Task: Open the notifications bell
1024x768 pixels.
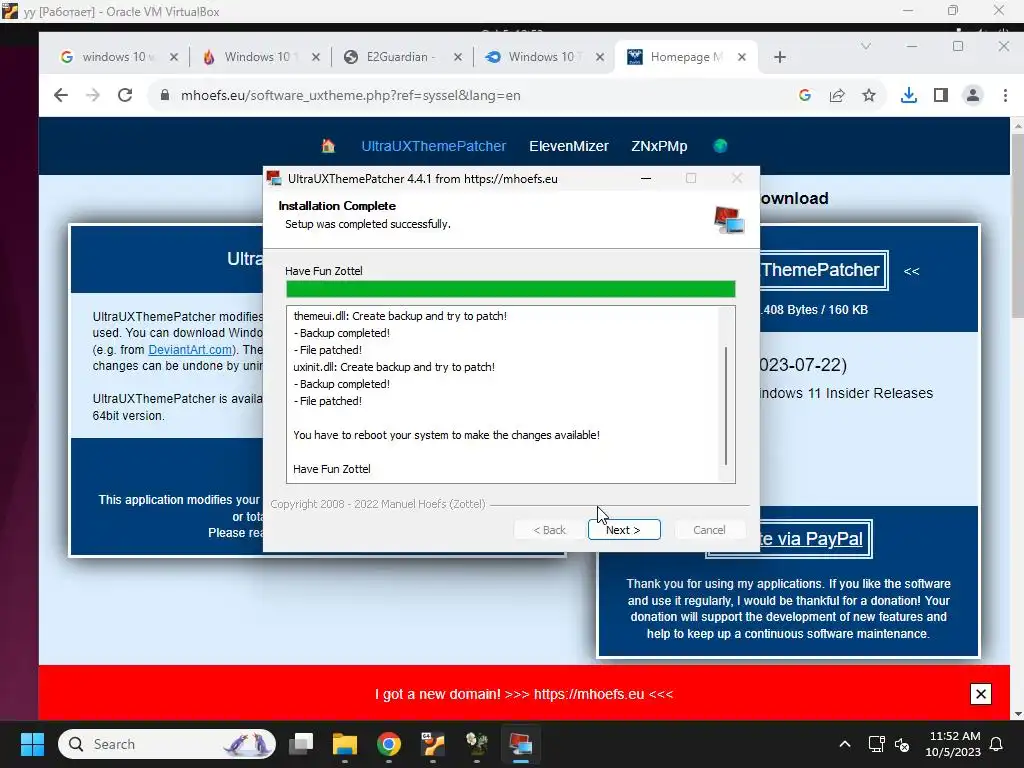Action: coord(997,744)
